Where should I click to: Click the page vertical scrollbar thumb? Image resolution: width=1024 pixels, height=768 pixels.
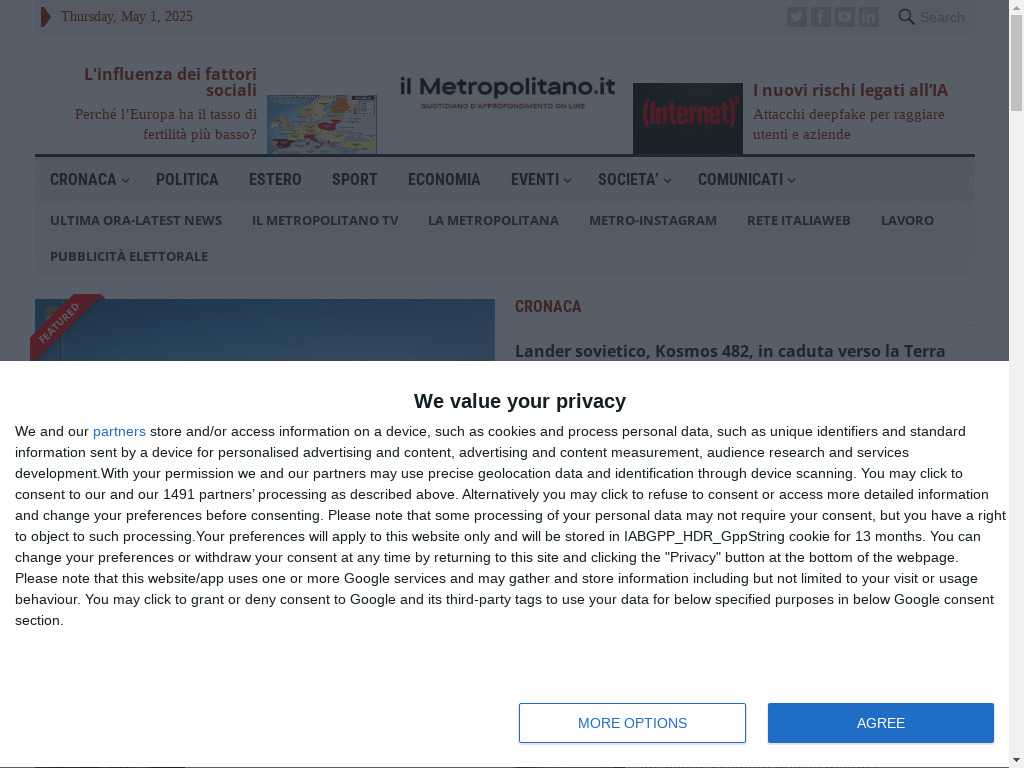tap(1016, 63)
